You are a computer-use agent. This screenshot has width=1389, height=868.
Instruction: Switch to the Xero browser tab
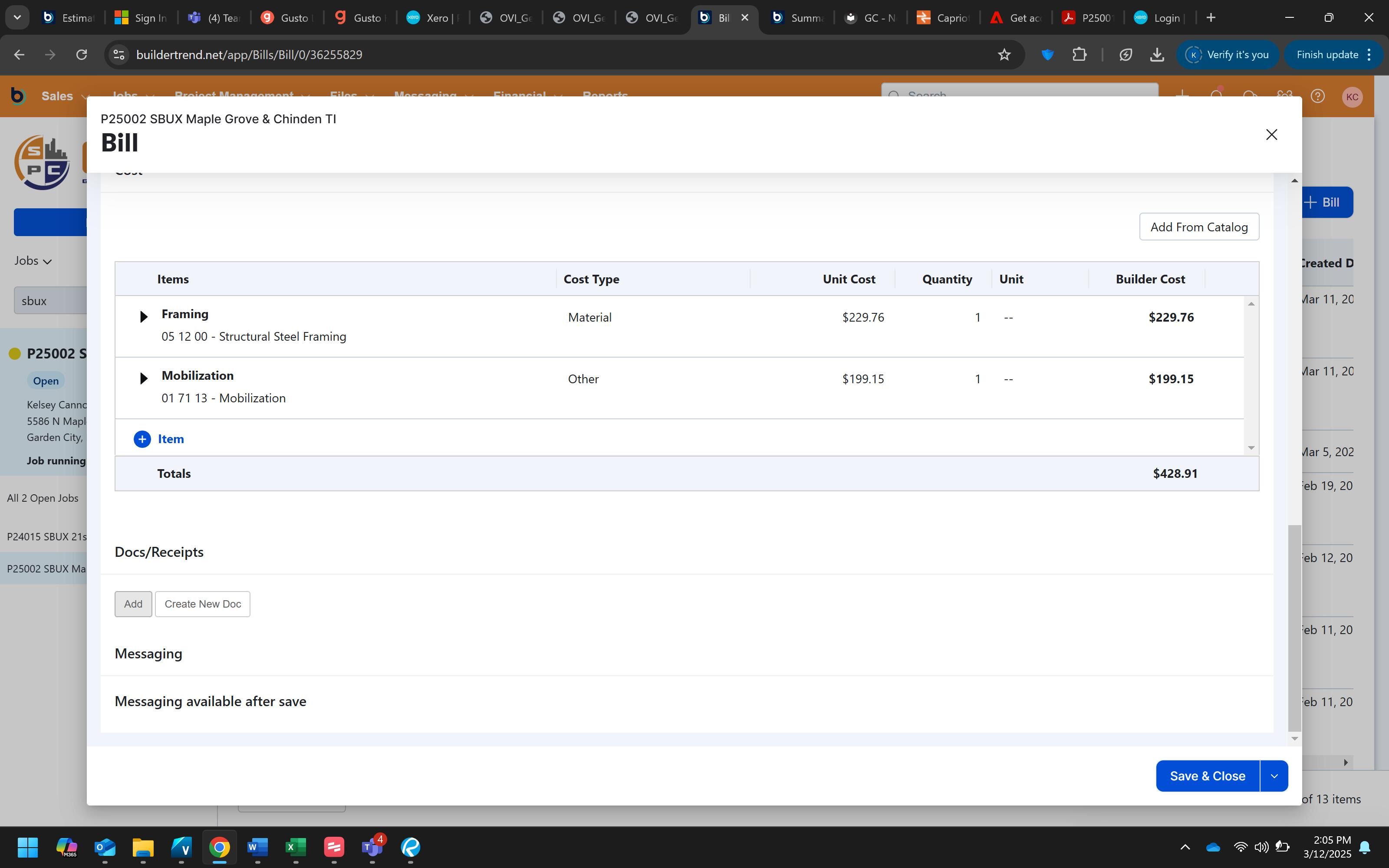tap(433, 18)
